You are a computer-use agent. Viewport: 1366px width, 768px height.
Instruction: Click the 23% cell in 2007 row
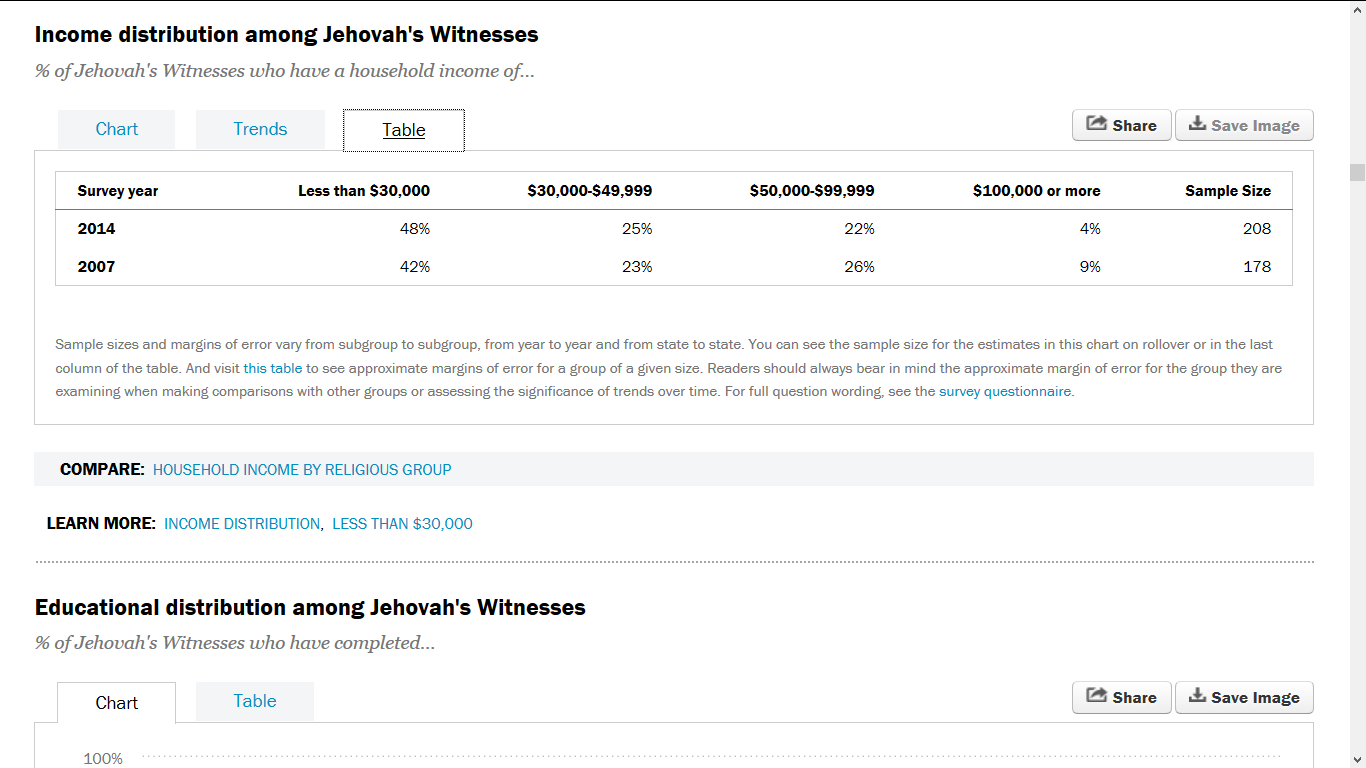click(637, 267)
